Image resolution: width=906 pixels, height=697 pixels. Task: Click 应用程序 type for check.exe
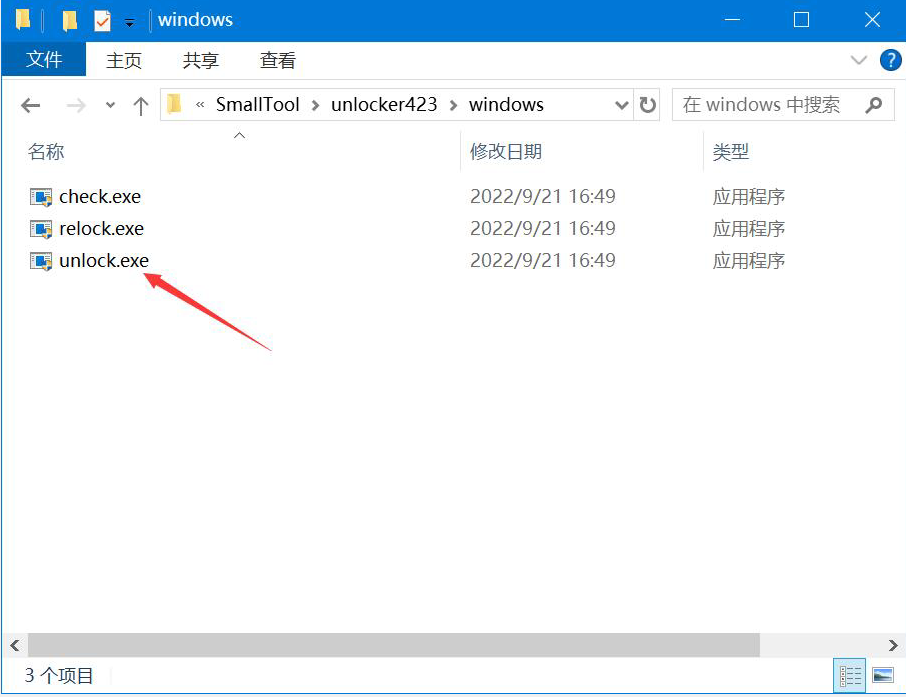click(749, 197)
